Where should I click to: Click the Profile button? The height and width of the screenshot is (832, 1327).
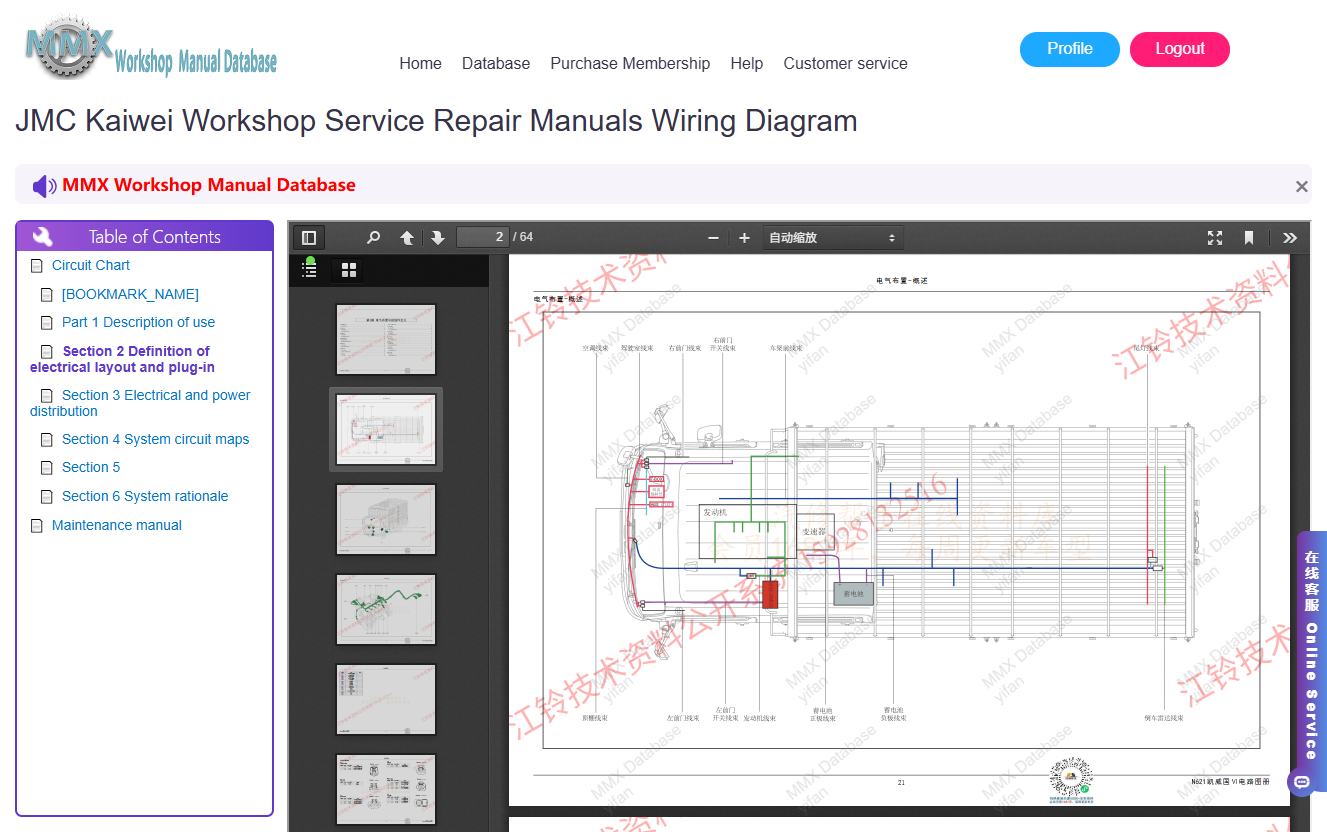point(1070,49)
